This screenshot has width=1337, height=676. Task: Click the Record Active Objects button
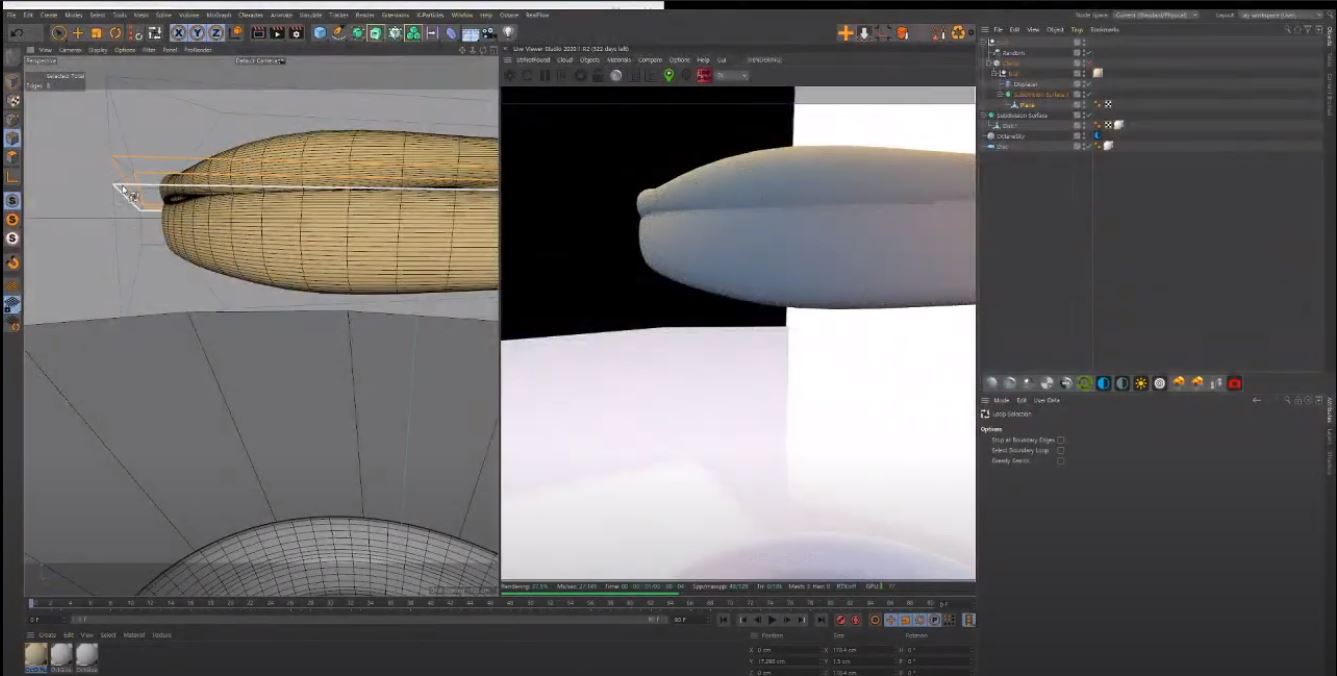841,620
